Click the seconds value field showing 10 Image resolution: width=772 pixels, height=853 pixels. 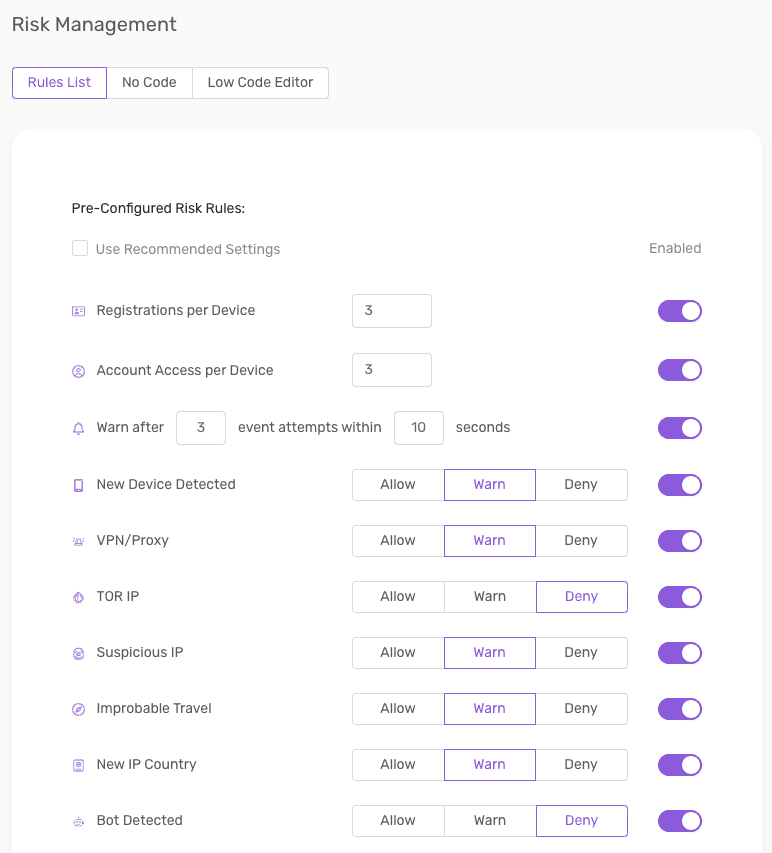point(418,428)
